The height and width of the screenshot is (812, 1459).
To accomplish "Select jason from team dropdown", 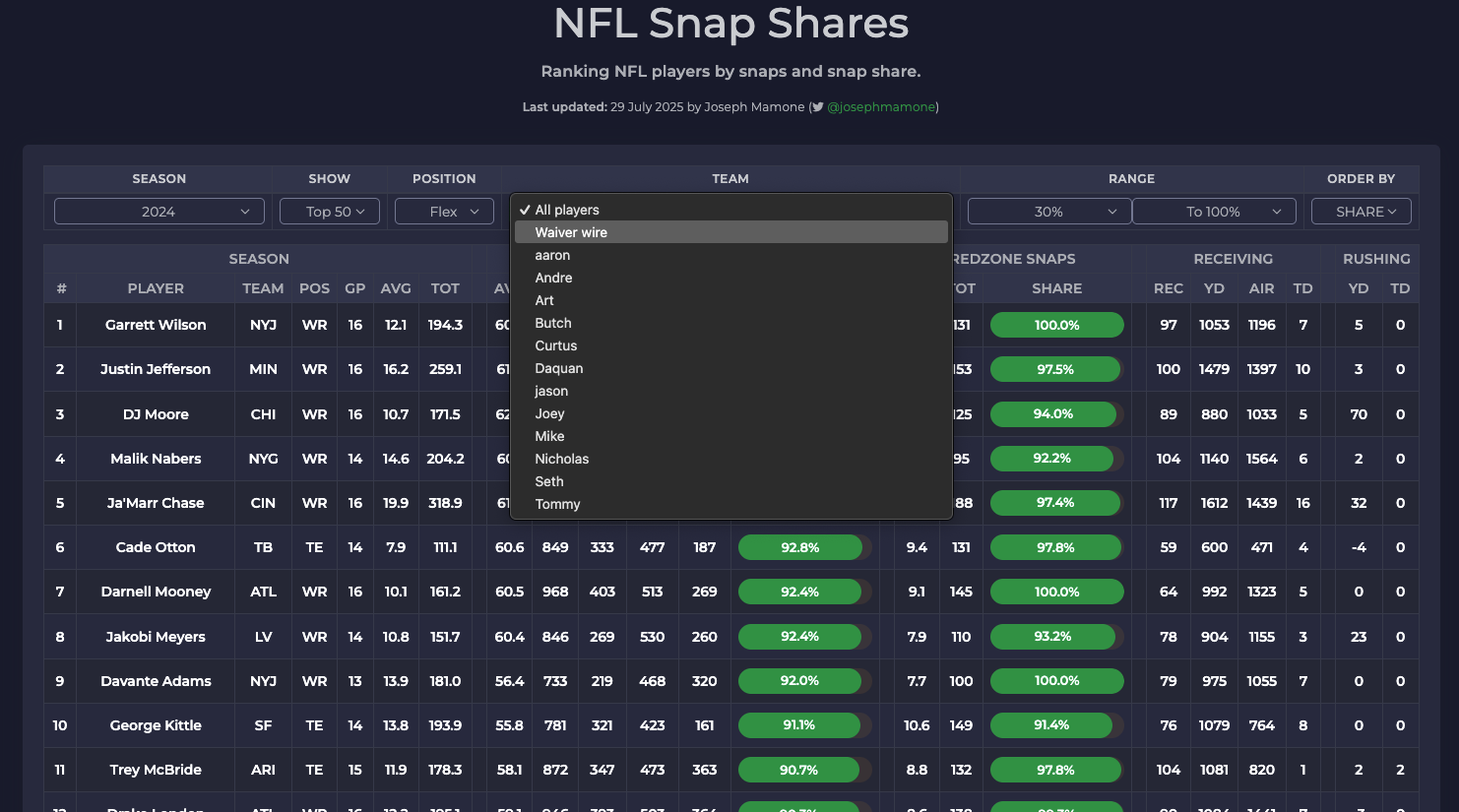I will pos(731,391).
